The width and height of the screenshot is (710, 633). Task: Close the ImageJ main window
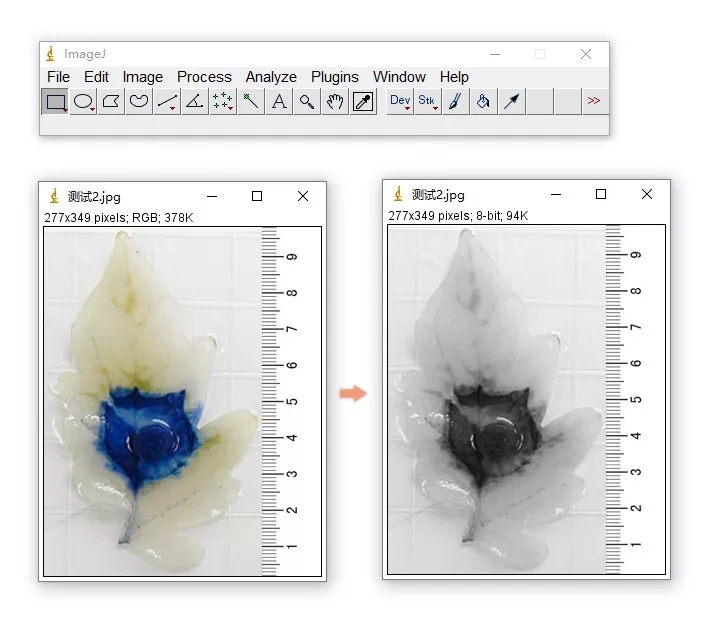coord(586,54)
